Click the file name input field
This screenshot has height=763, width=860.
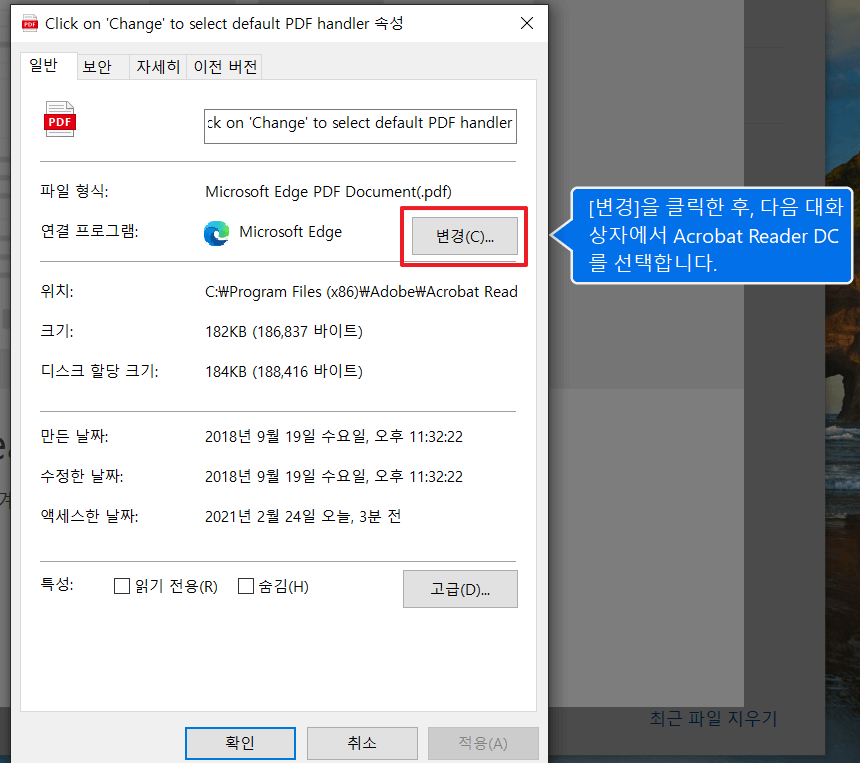tap(360, 126)
